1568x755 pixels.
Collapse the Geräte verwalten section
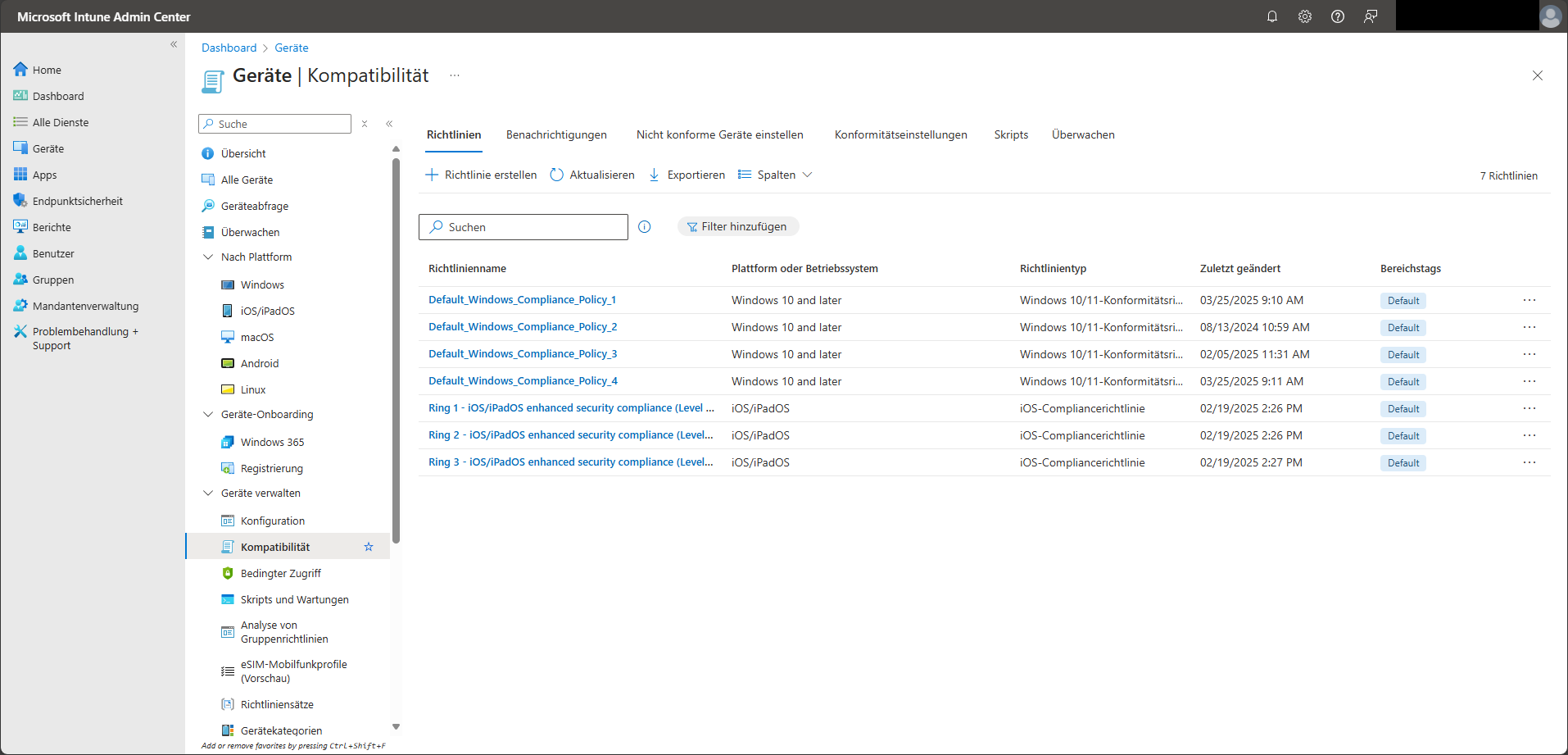[x=208, y=493]
